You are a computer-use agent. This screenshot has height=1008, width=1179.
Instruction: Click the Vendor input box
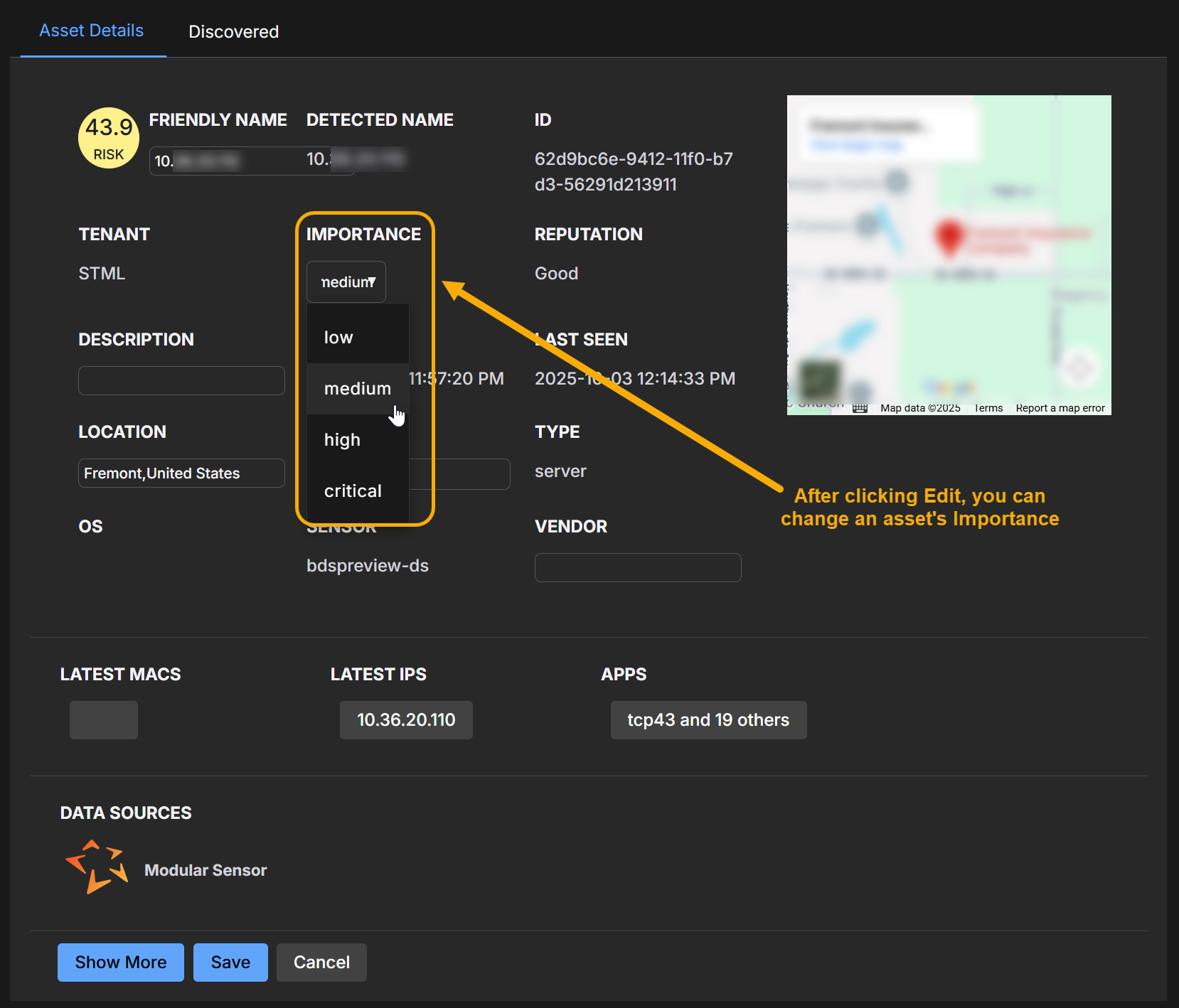pos(638,568)
